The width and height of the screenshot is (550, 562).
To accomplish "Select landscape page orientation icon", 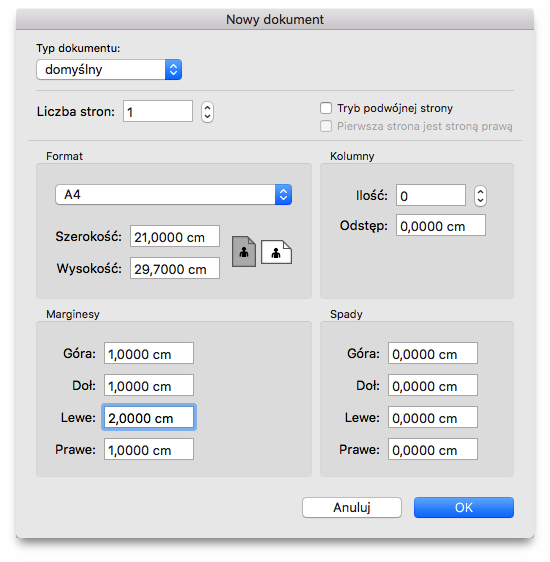I will click(276, 252).
